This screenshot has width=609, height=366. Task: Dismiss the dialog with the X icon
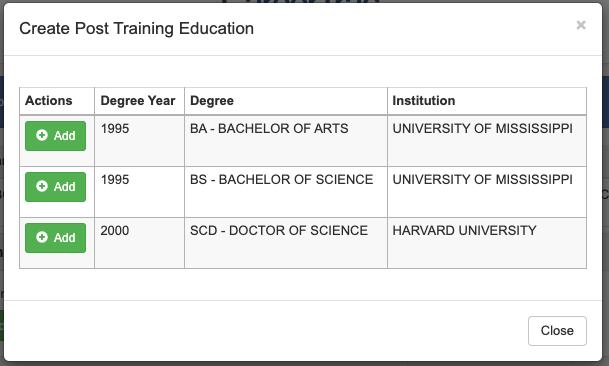pos(581,25)
